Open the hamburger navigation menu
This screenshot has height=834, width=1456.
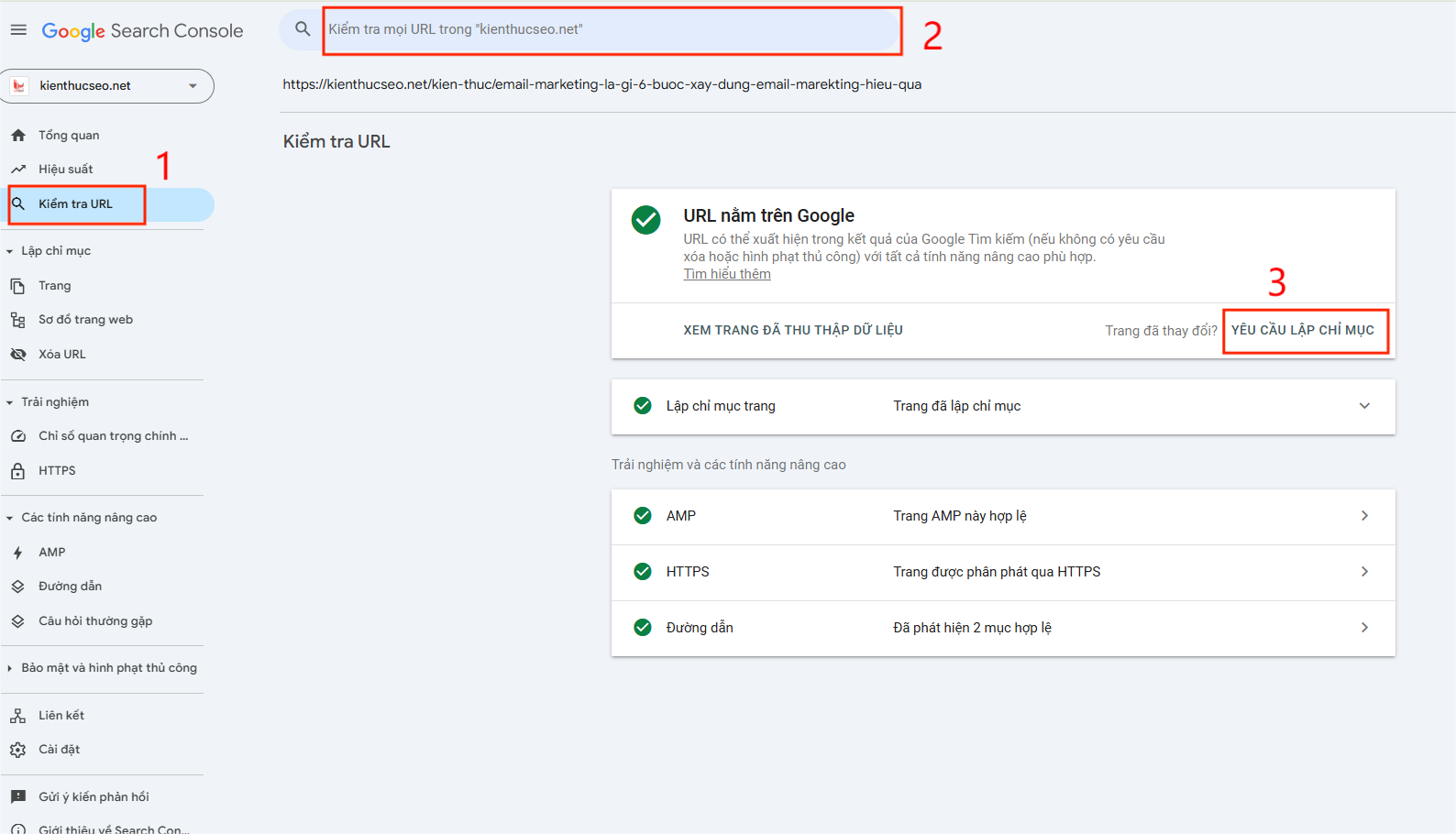click(18, 30)
